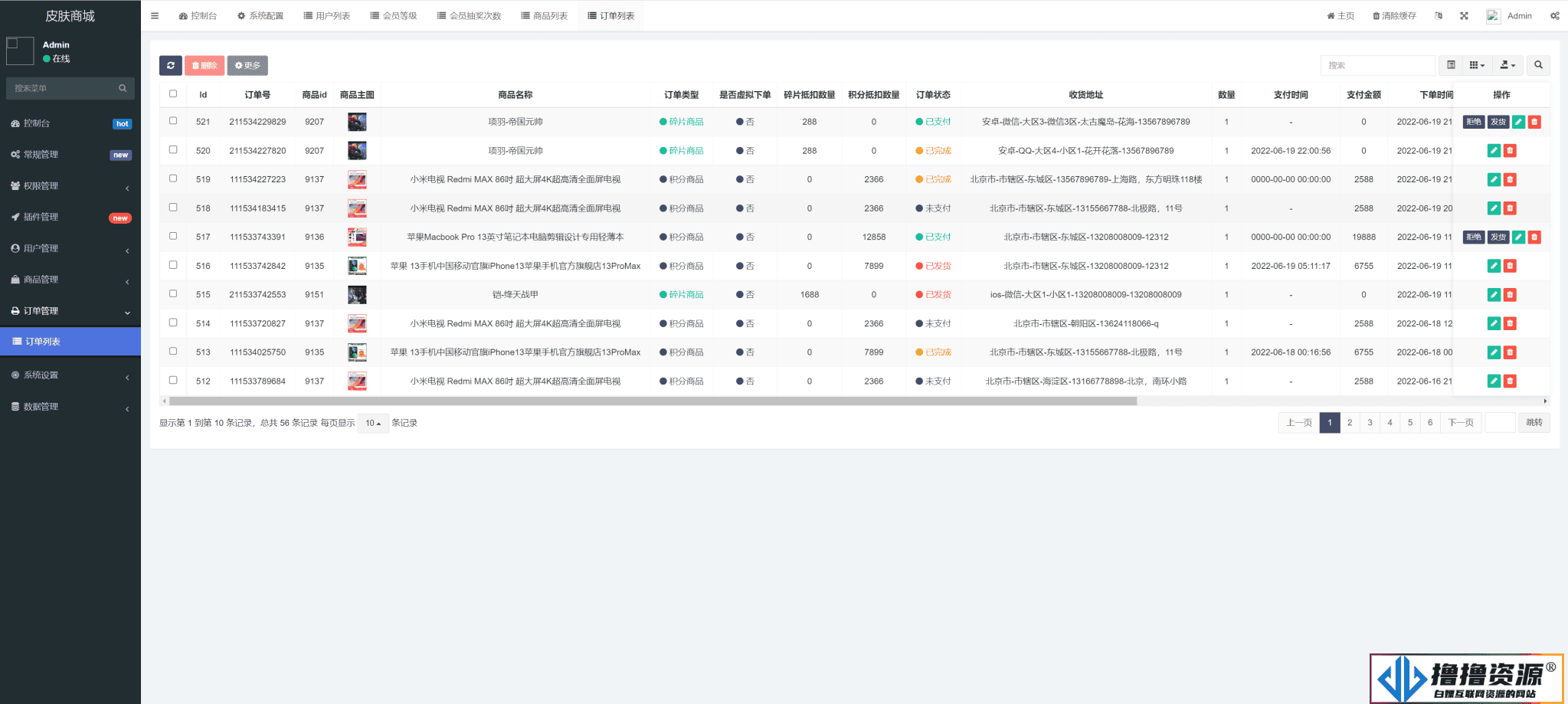Viewport: 1568px width, 704px height.
Task: Expand 权限管理 in the sidebar
Action: pos(70,186)
